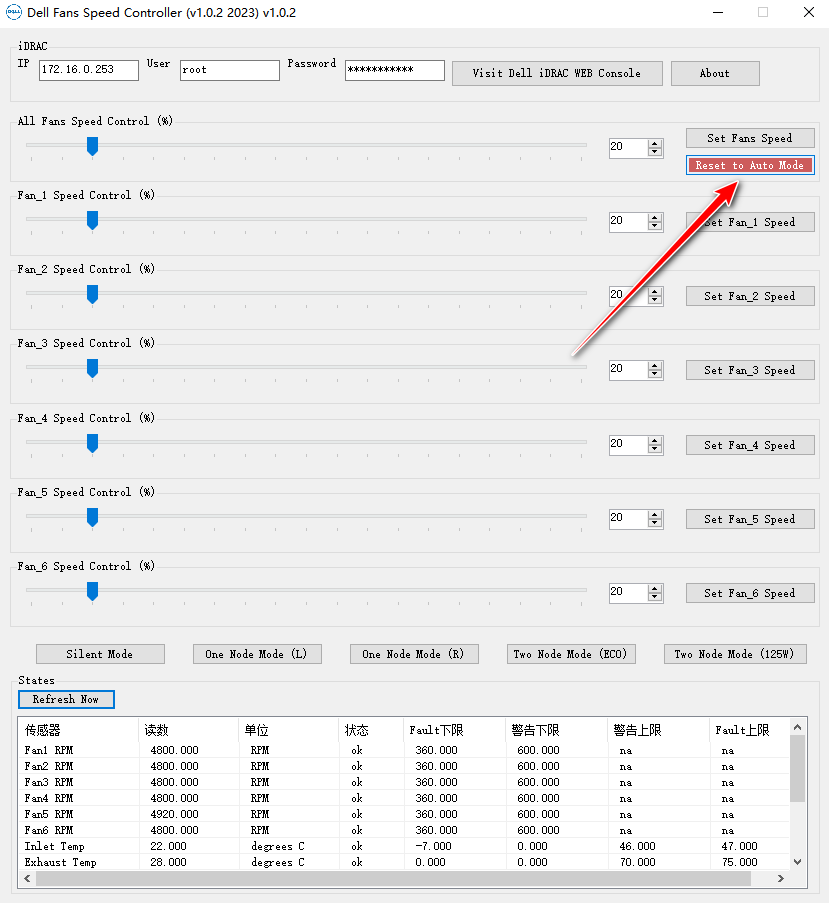
Task: Select Two Node Mode (ECO)
Action: (x=571, y=654)
